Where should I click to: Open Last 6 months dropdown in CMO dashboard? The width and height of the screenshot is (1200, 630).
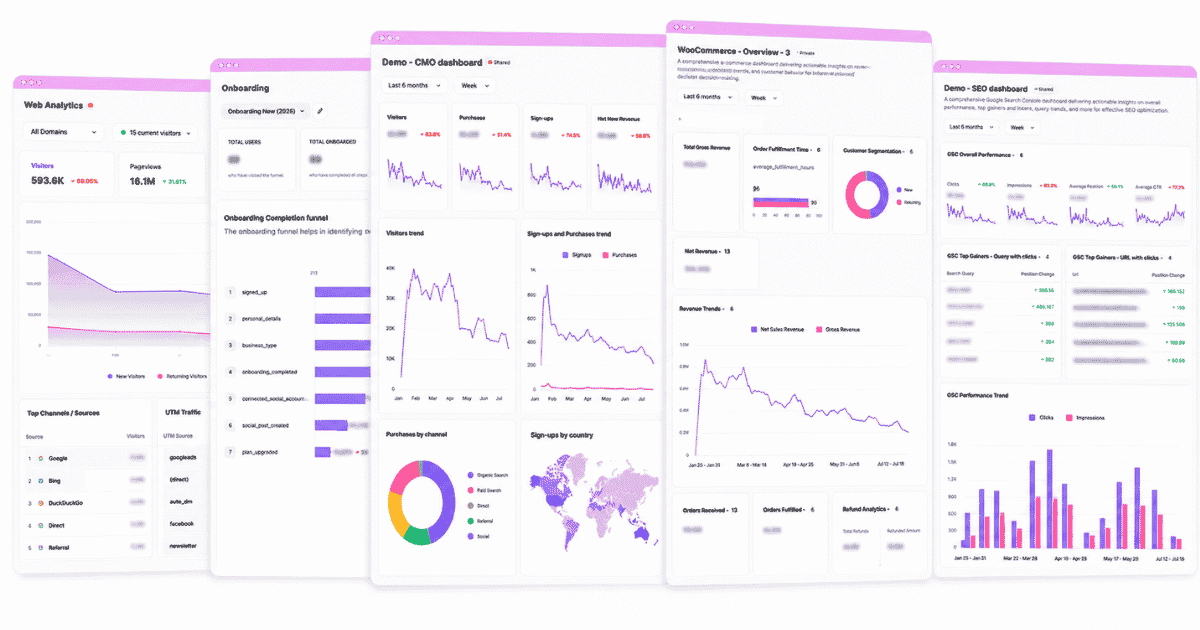[x=414, y=86]
